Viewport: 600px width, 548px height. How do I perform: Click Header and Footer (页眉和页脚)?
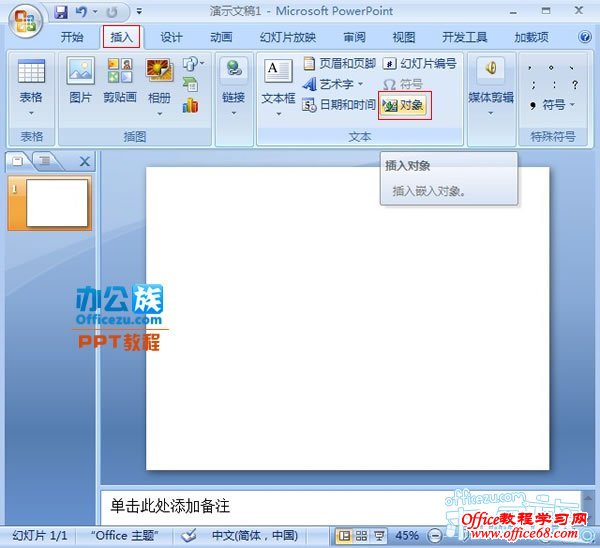pyautogui.click(x=339, y=63)
